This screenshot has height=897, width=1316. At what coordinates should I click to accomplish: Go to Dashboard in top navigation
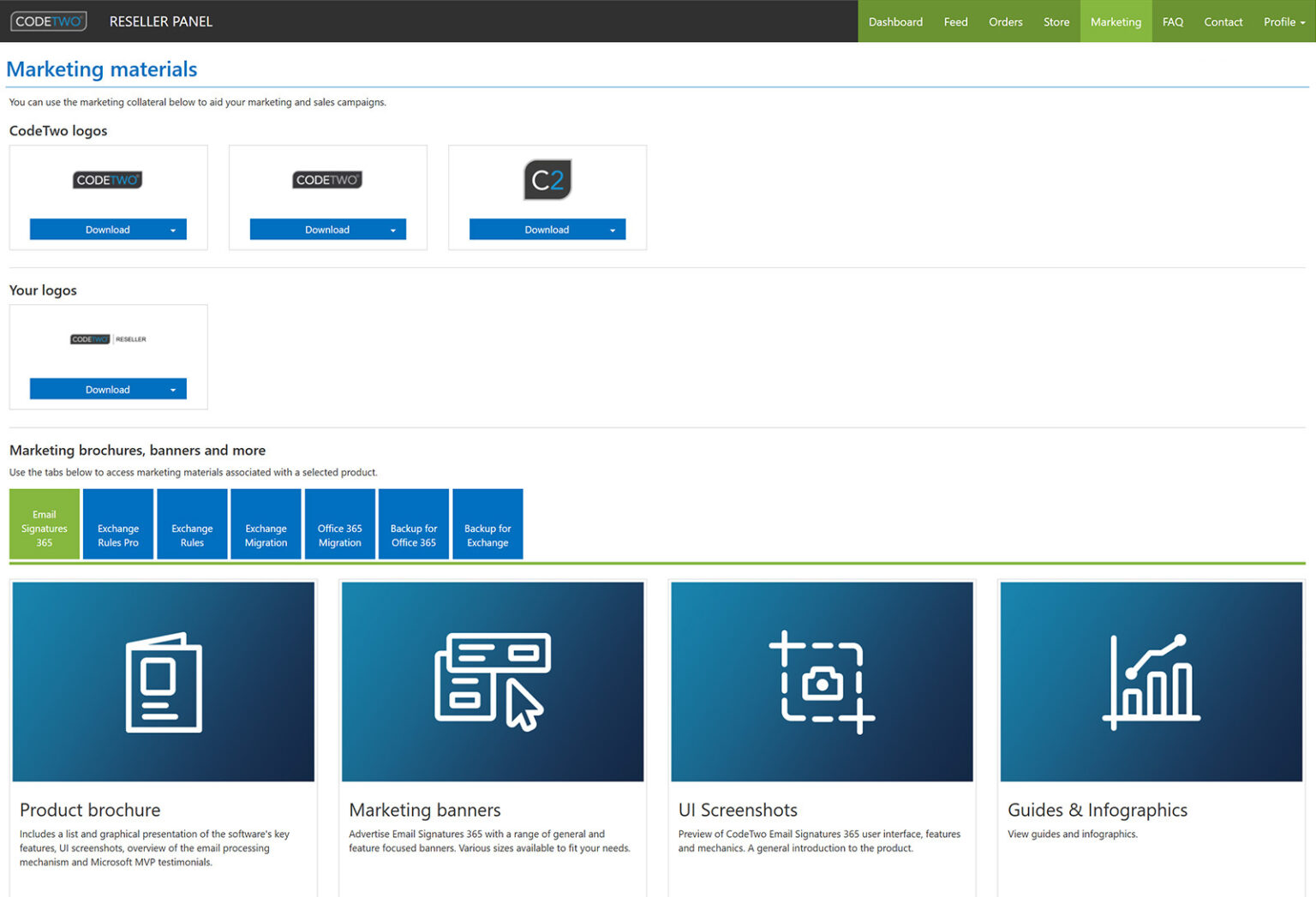(x=895, y=21)
